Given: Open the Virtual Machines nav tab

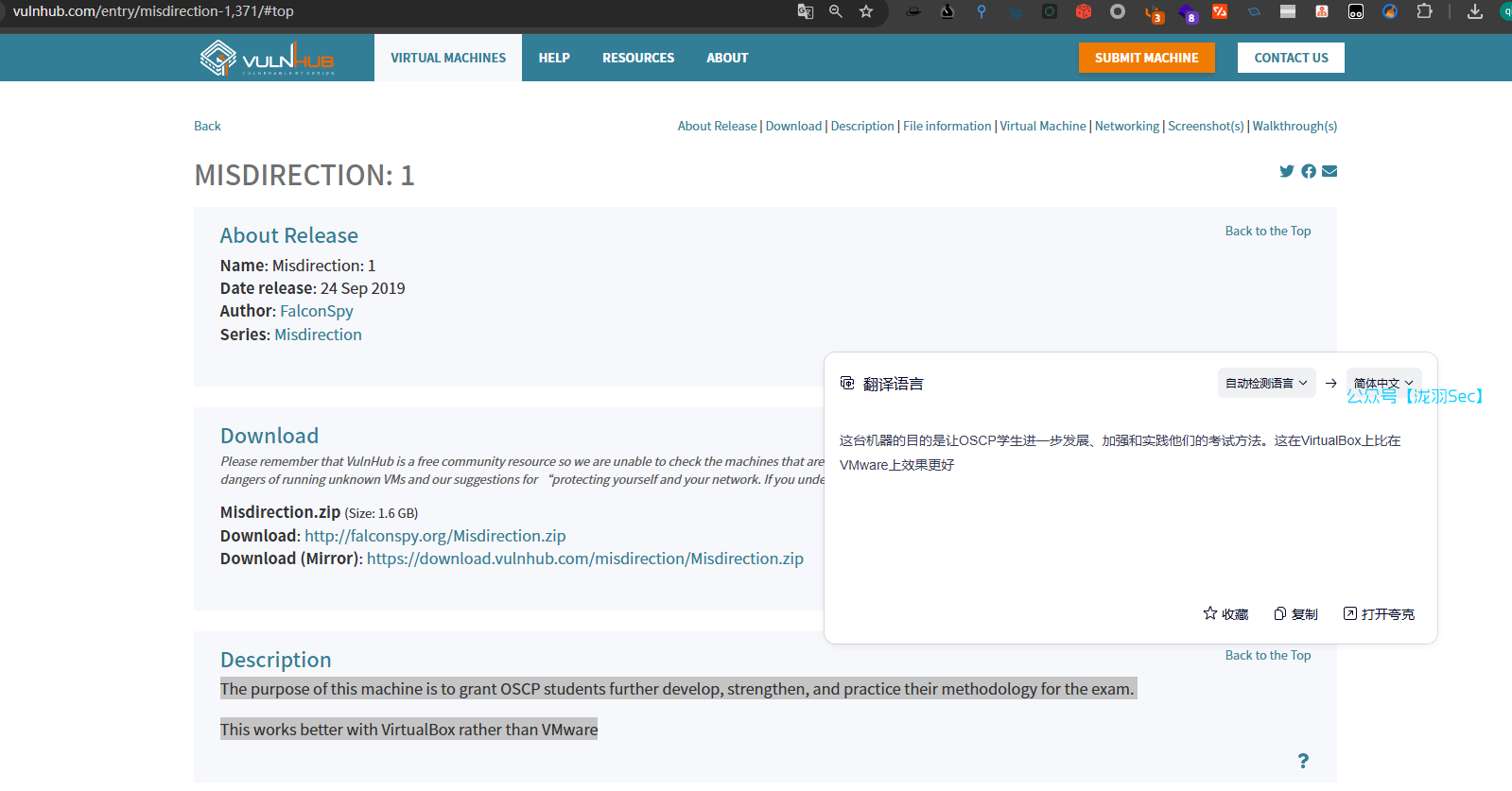Looking at the screenshot, I should tap(448, 58).
